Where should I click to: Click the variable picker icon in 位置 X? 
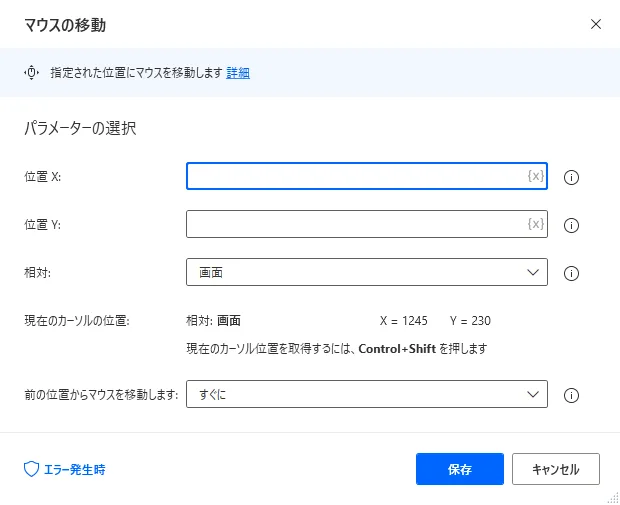536,176
